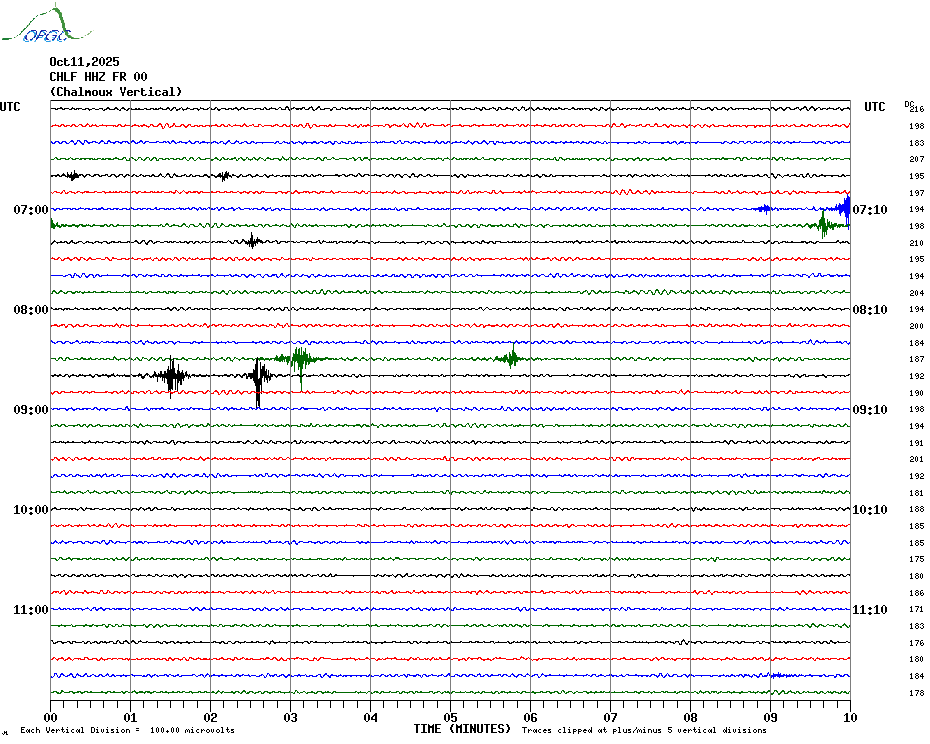This screenshot has height=744, width=930.
Task: Click the 07:00 time label
Action: click(x=31, y=209)
